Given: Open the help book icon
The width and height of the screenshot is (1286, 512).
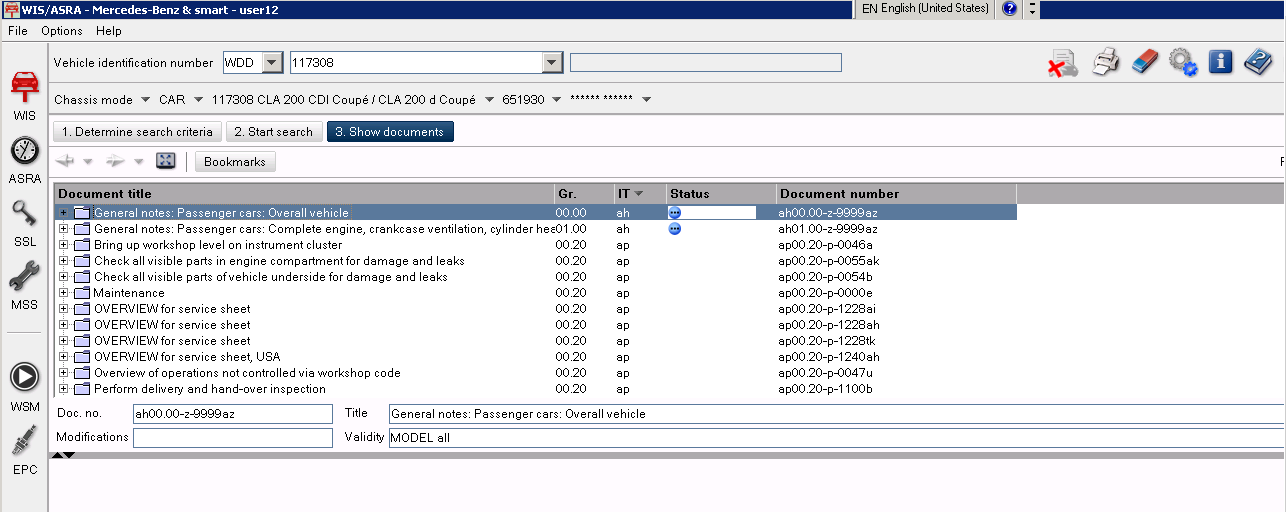Looking at the screenshot, I should (x=1258, y=62).
